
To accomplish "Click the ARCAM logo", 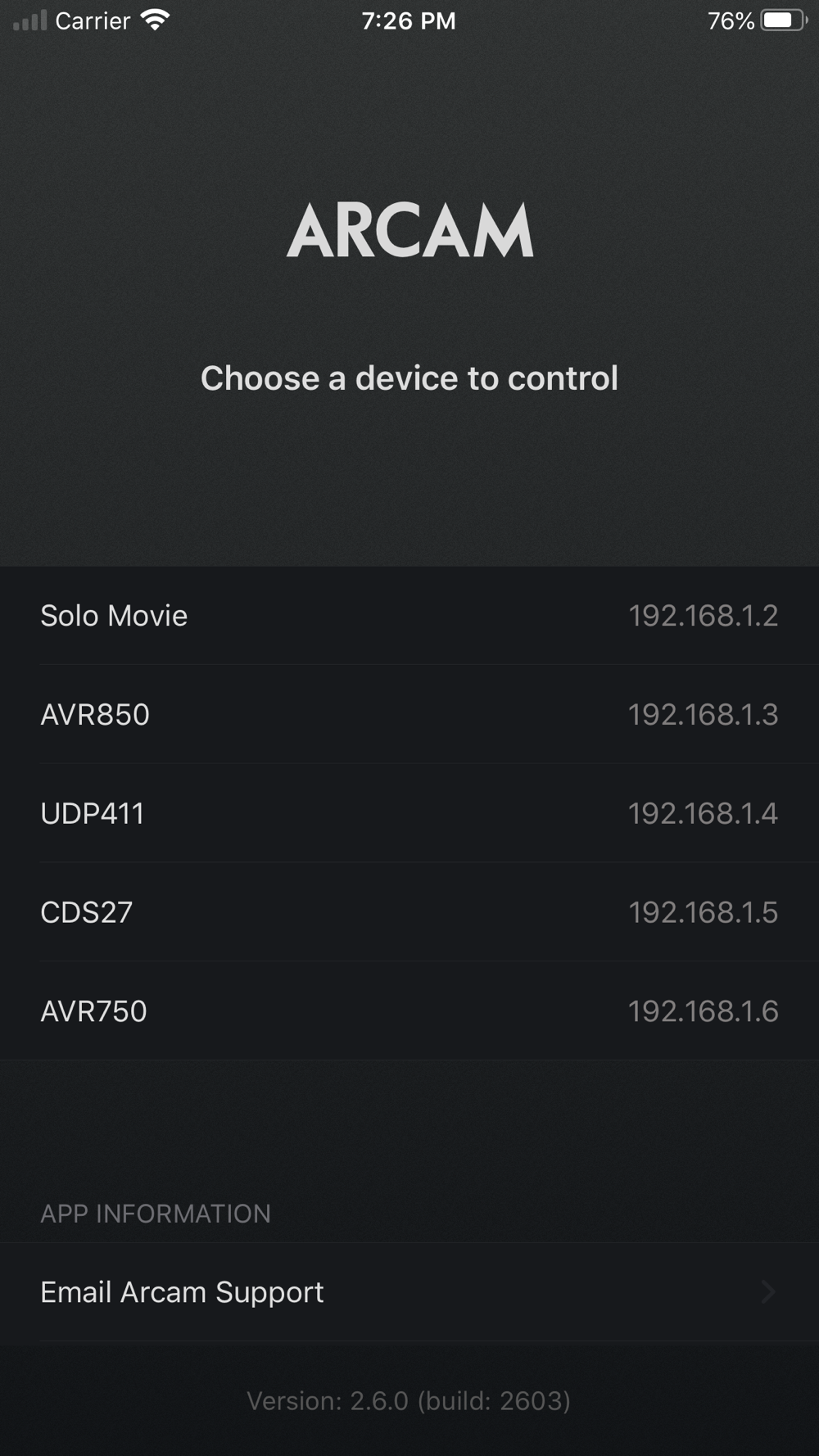I will tap(409, 231).
